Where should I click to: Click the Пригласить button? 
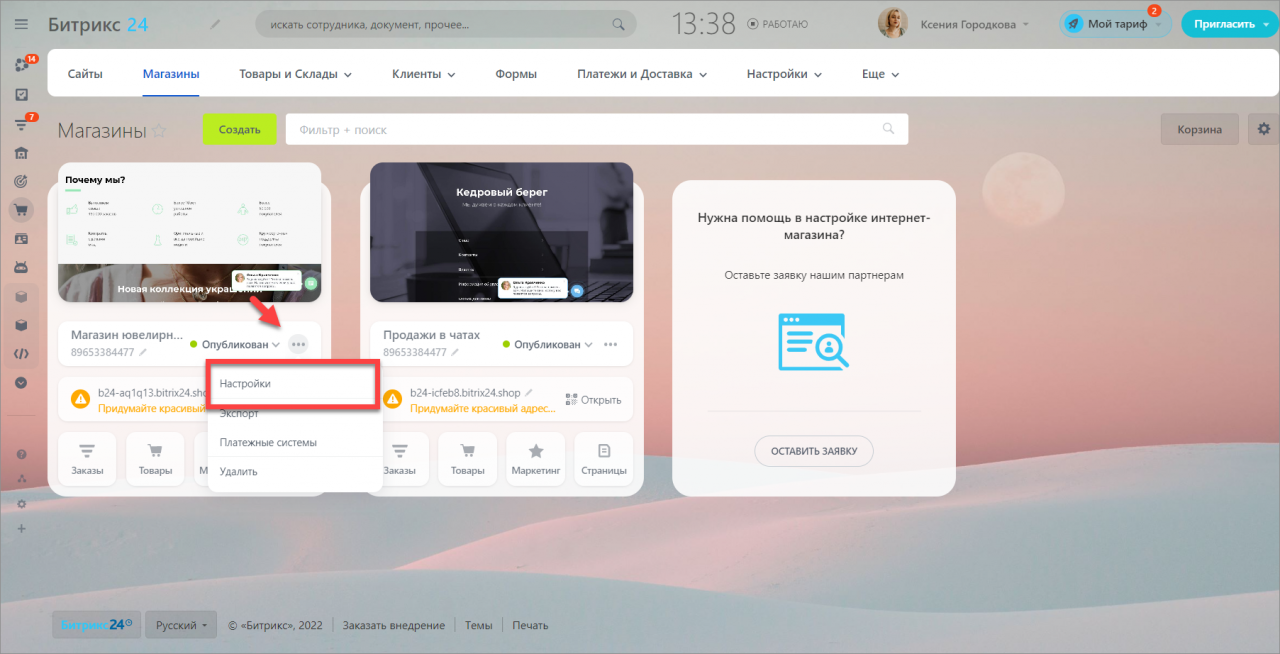(1228, 24)
